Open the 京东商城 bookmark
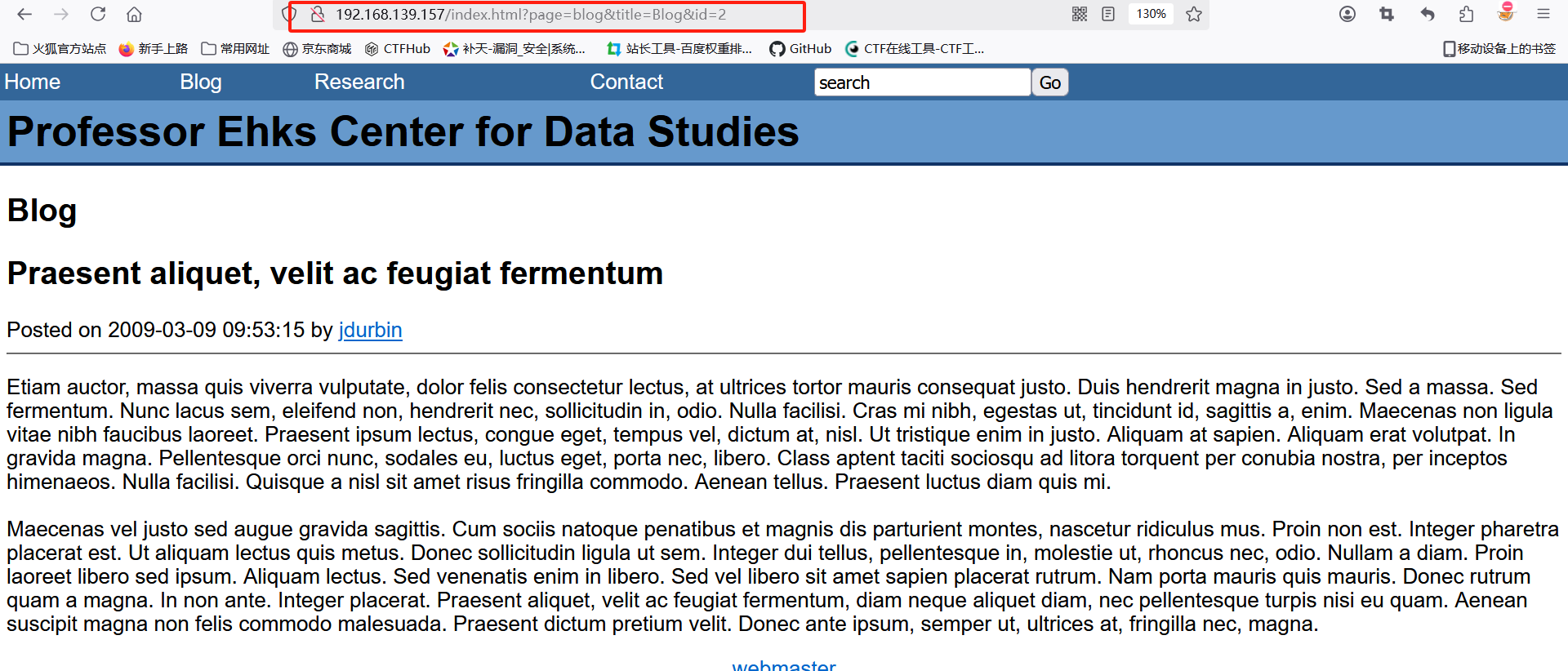The image size is (1568, 671). point(317,49)
